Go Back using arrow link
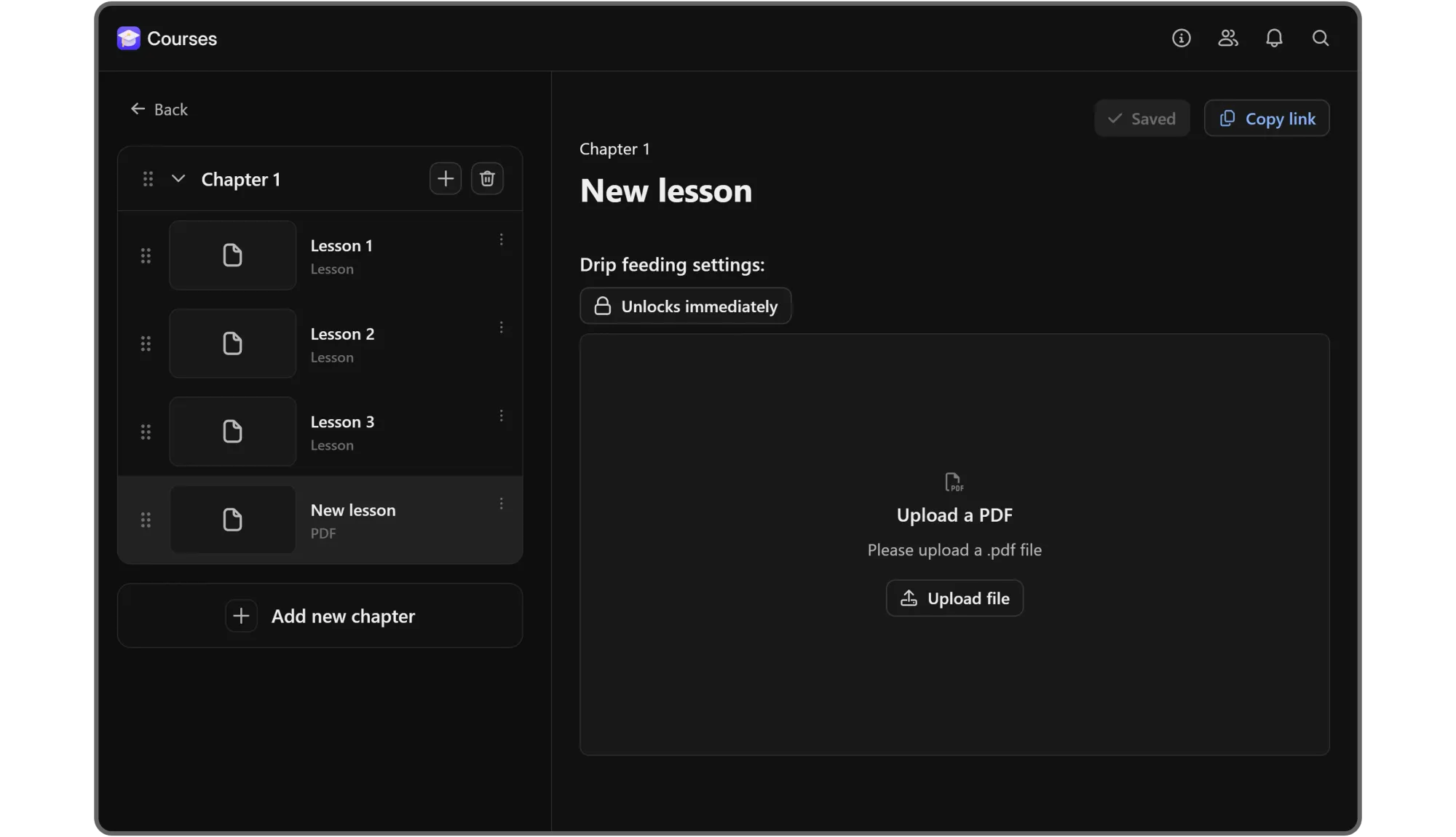The width and height of the screenshot is (1456, 837). pyautogui.click(x=159, y=109)
